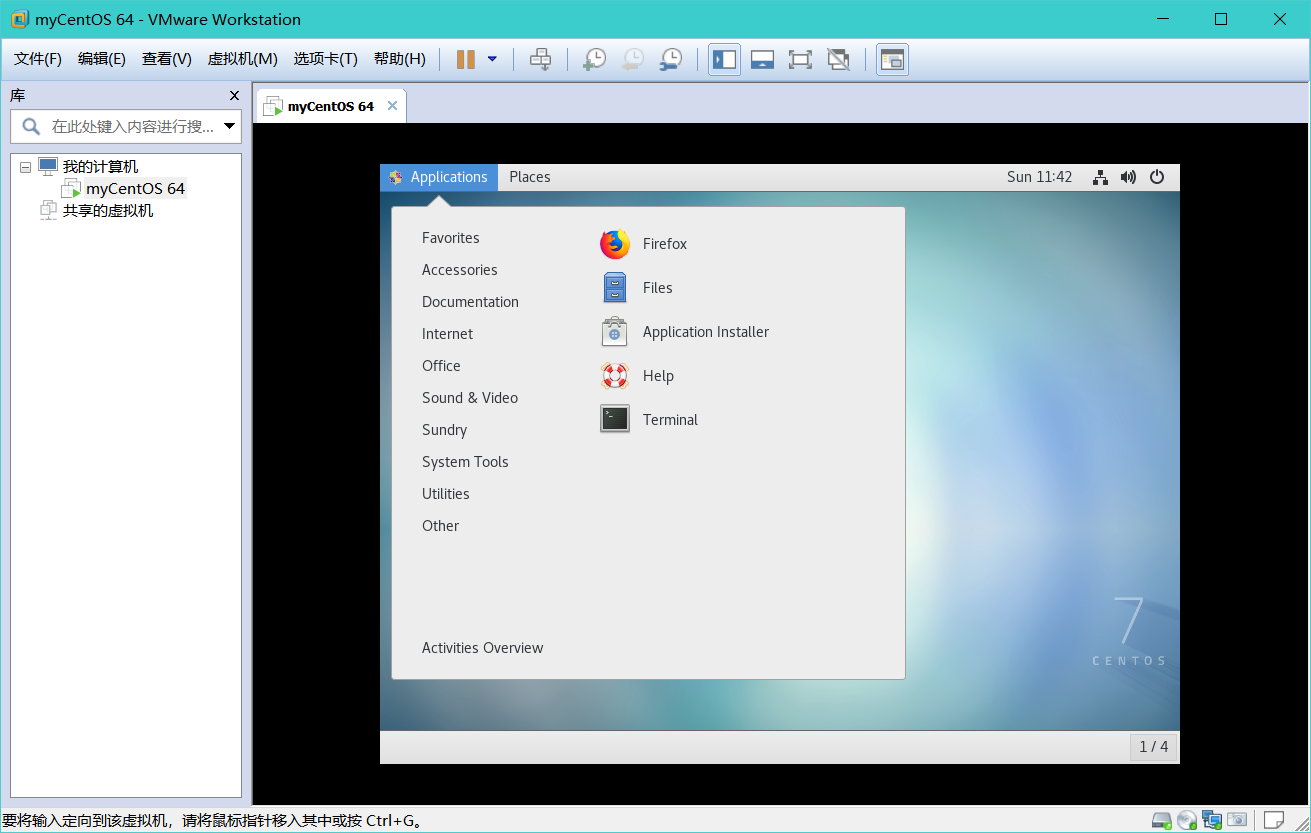Open the 帮助(H) menu
Screen dimensions: 1311x833
coord(400,59)
